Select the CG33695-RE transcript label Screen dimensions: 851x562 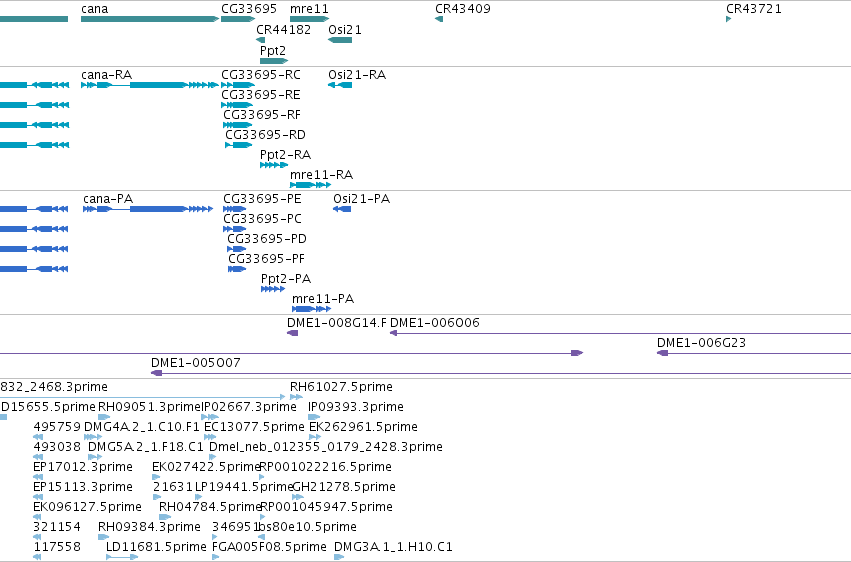tap(261, 94)
